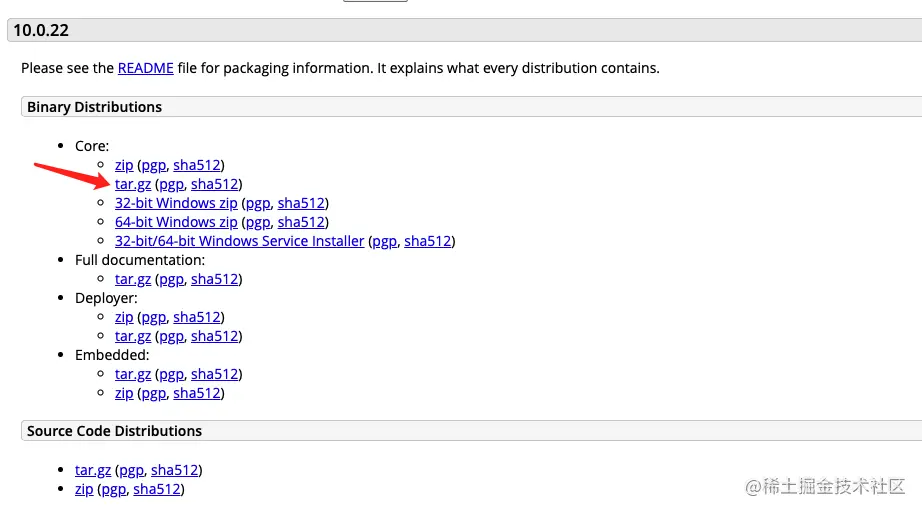Image resolution: width=922 pixels, height=513 pixels.
Task: Open Core 64-bit Windows zip link
Action: click(x=176, y=222)
